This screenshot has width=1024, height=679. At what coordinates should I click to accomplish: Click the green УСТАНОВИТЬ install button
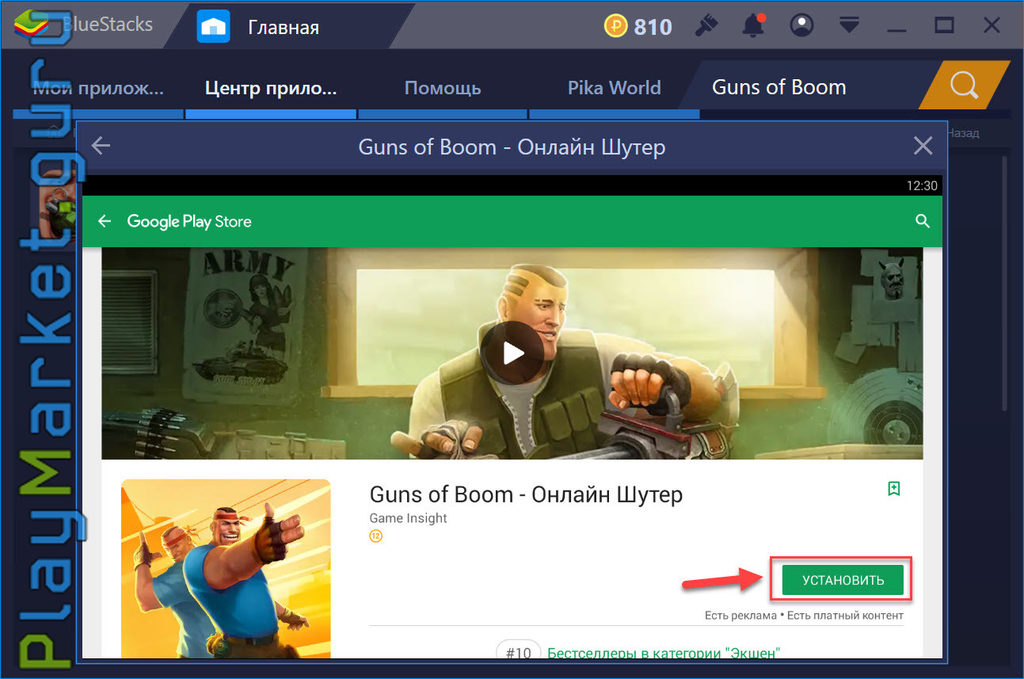pos(842,580)
